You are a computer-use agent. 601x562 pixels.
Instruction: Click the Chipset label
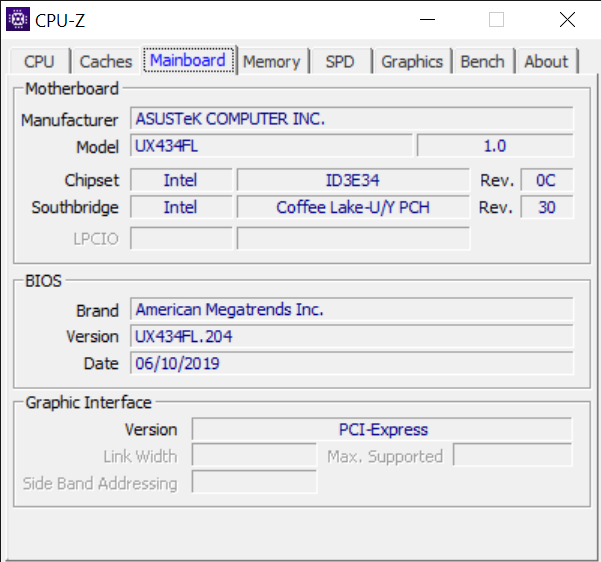pyautogui.click(x=92, y=180)
